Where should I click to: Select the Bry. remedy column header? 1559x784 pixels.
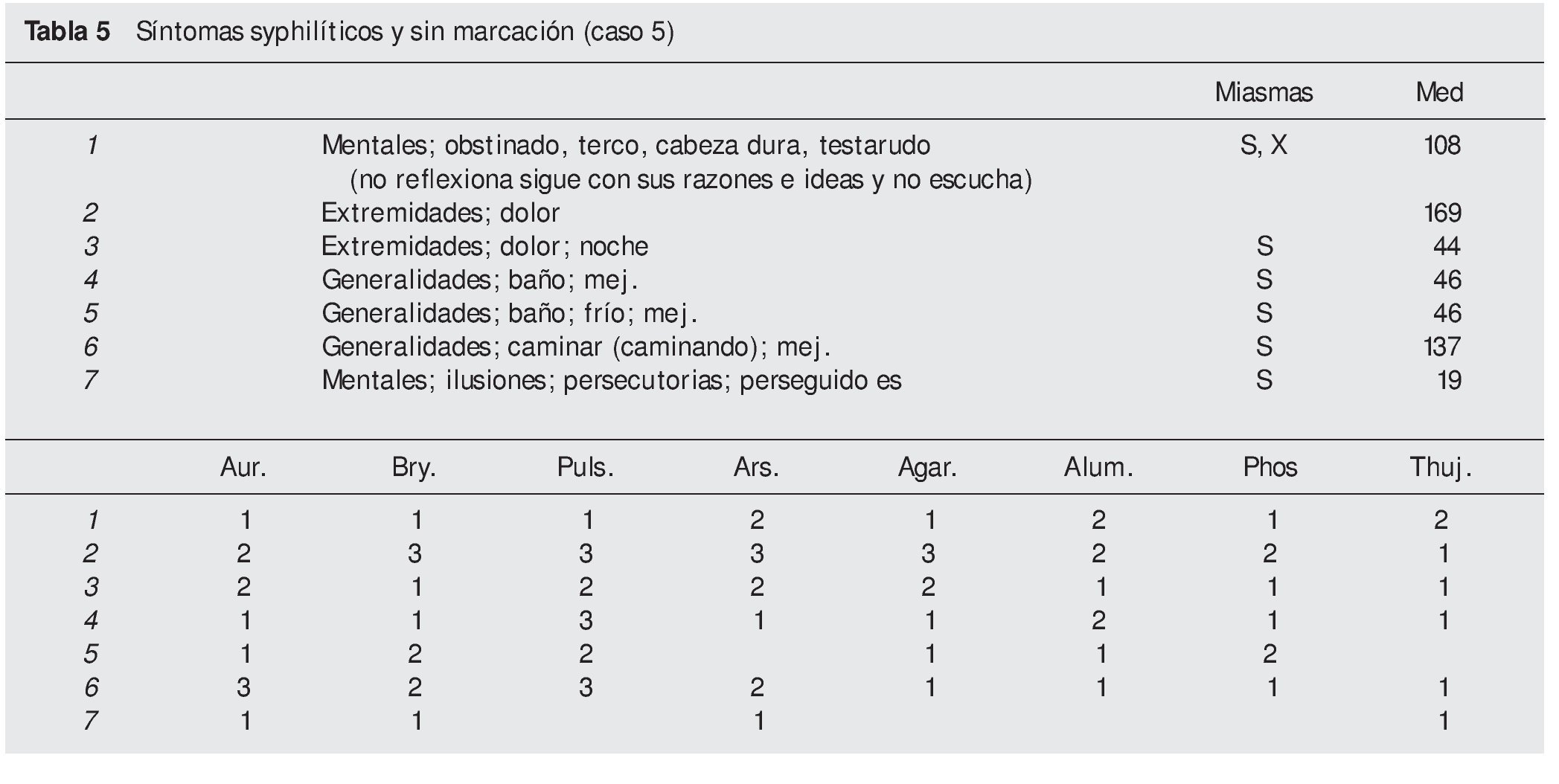tap(414, 467)
